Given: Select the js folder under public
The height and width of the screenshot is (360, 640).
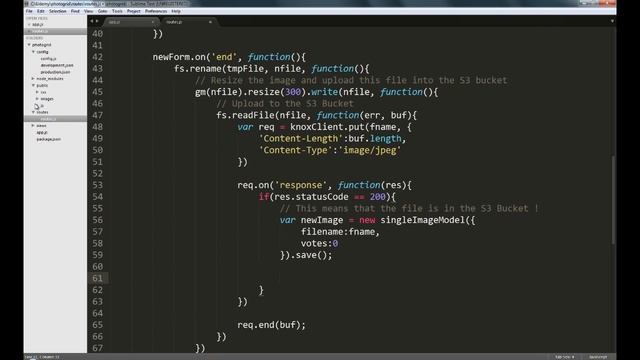Looking at the screenshot, I should point(42,106).
